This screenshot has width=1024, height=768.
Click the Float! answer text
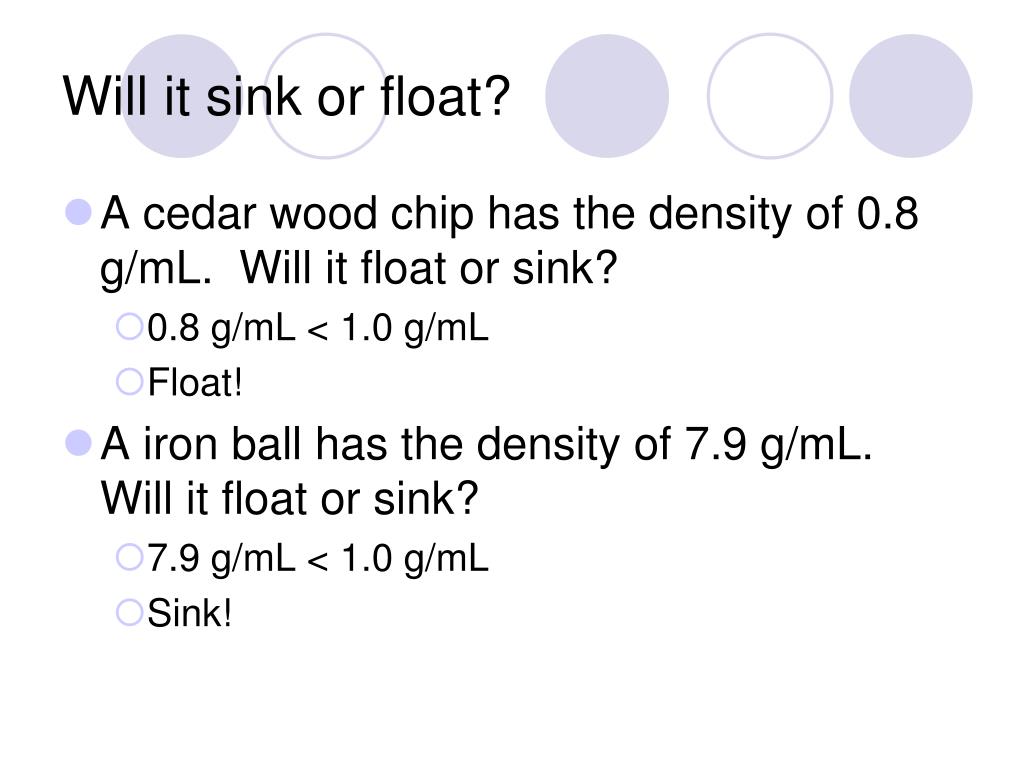195,383
